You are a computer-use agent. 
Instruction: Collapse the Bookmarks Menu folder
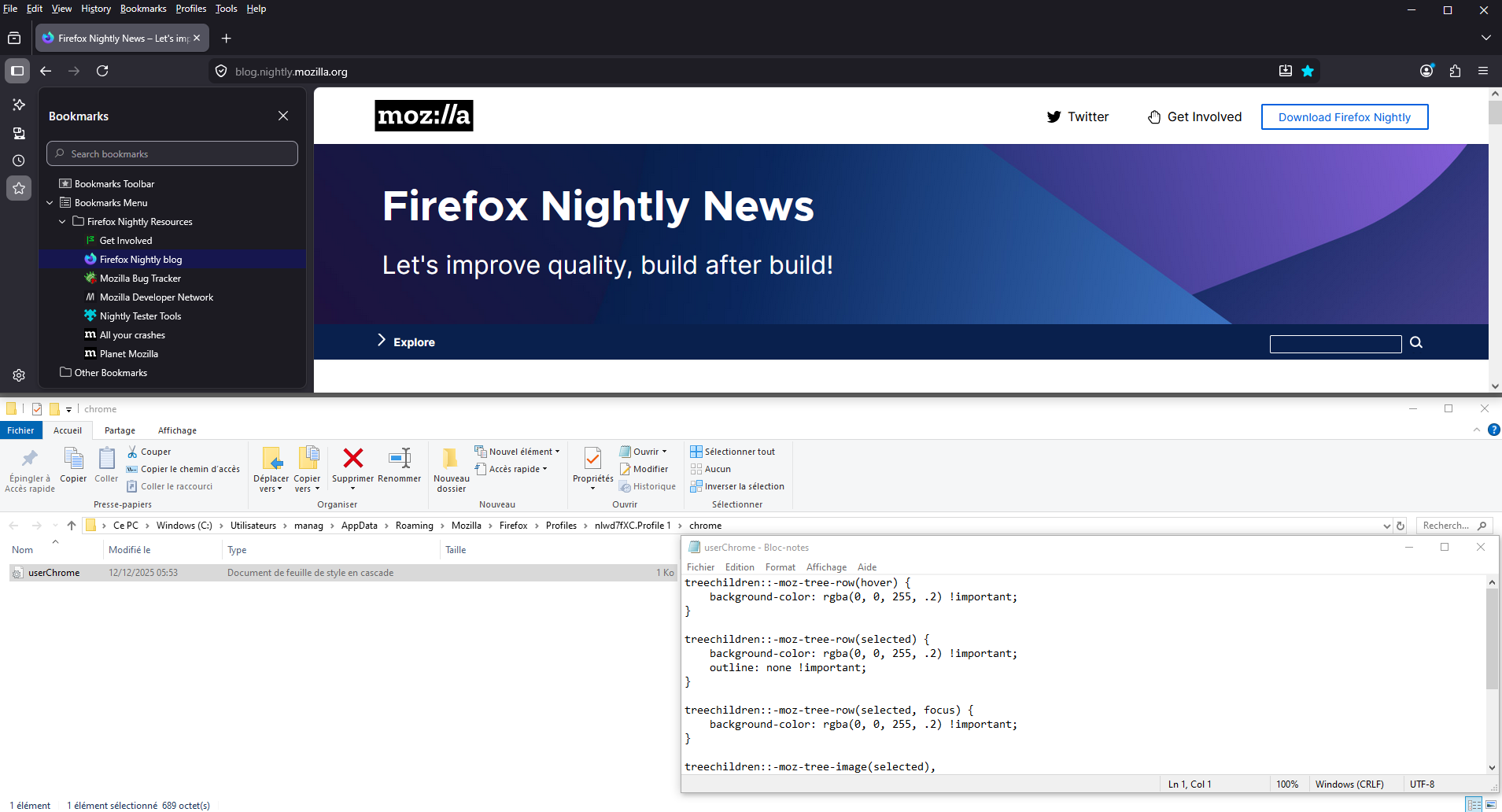point(50,203)
